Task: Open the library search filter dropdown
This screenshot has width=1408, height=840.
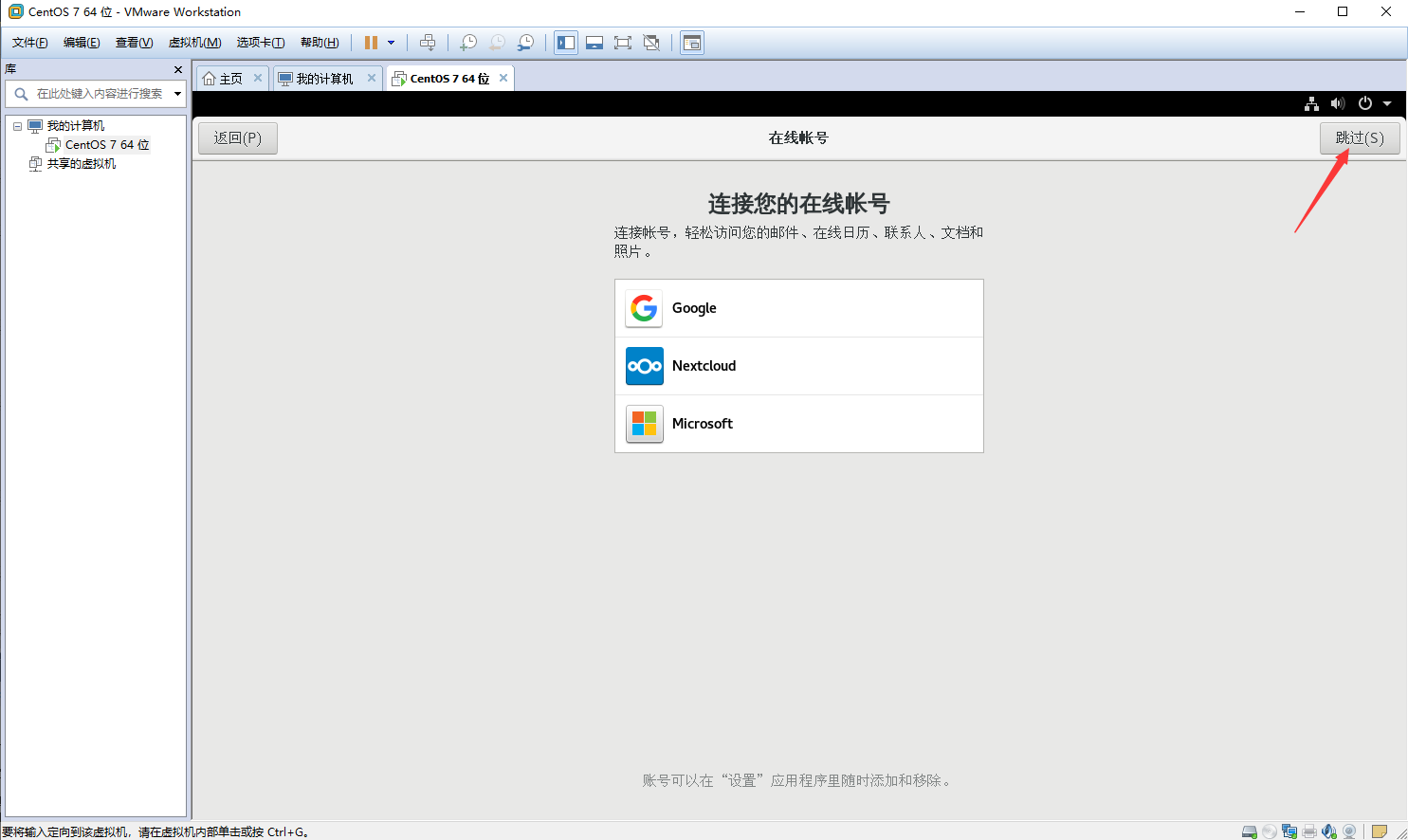Action: tap(177, 94)
